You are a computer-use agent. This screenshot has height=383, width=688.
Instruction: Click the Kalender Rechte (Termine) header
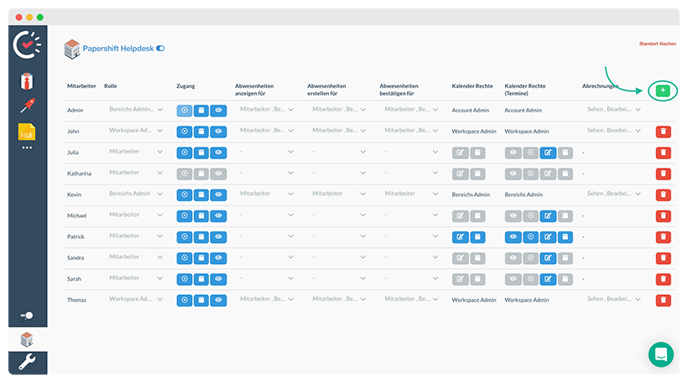tap(525, 89)
